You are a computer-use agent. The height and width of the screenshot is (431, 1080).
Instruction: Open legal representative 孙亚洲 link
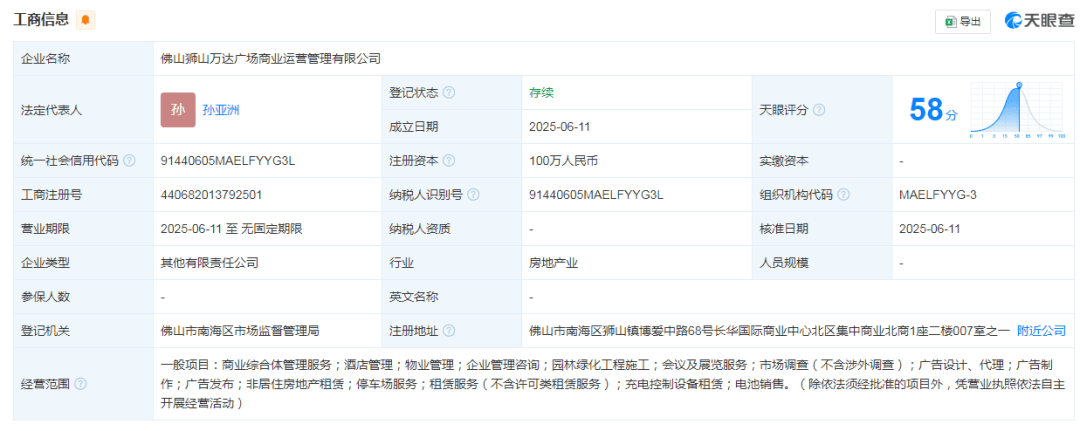[x=221, y=110]
